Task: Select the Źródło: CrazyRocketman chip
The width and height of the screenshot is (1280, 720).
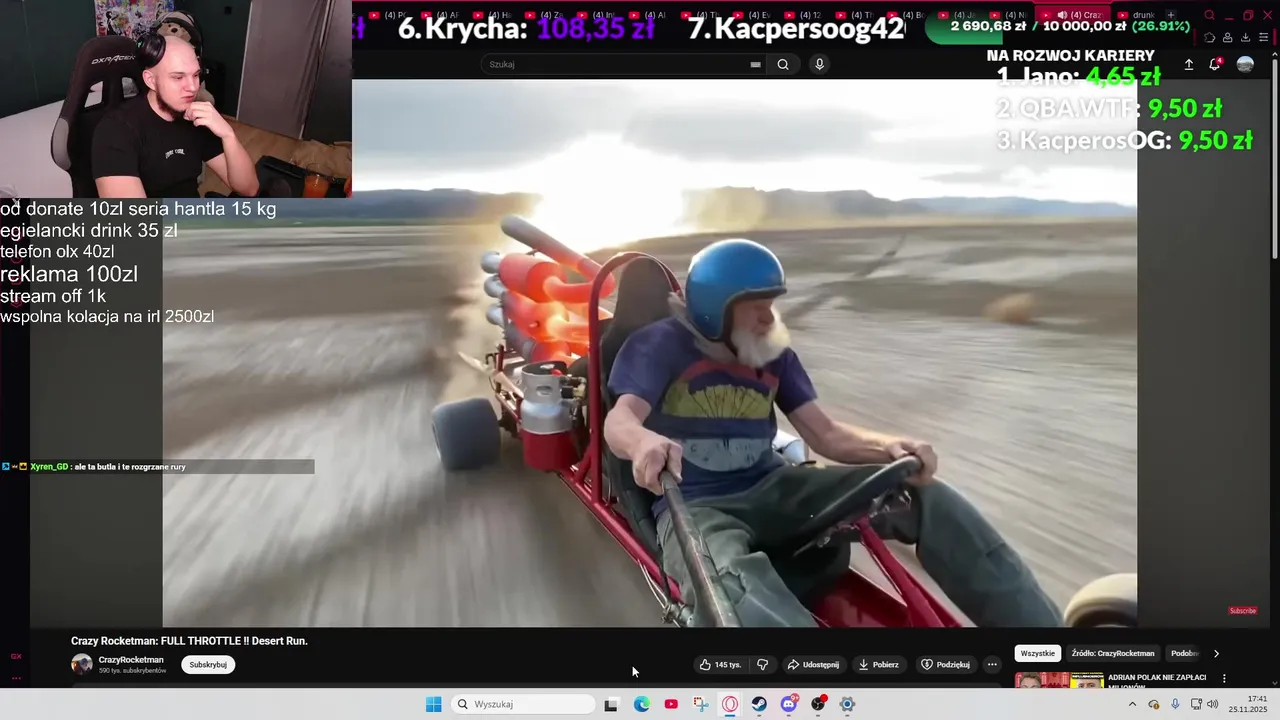Action: pyautogui.click(x=1112, y=653)
